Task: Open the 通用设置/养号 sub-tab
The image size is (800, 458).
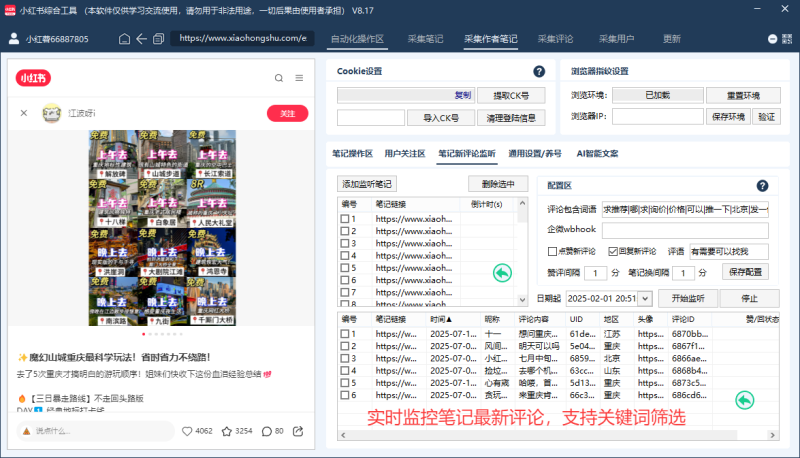Action: click(x=535, y=154)
